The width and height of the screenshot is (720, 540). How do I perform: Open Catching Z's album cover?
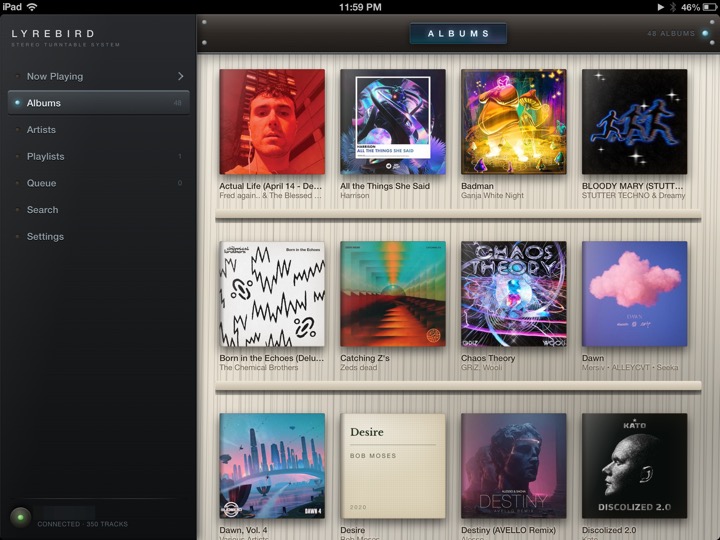[x=393, y=294]
